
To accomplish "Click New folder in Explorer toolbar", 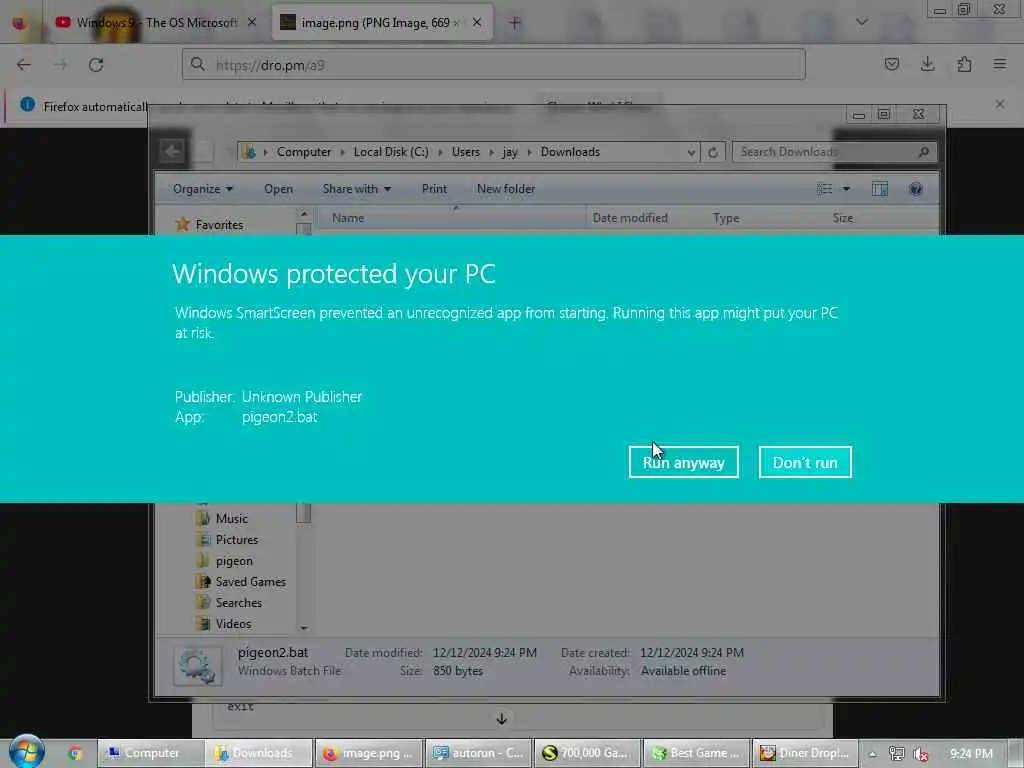I will 506,189.
